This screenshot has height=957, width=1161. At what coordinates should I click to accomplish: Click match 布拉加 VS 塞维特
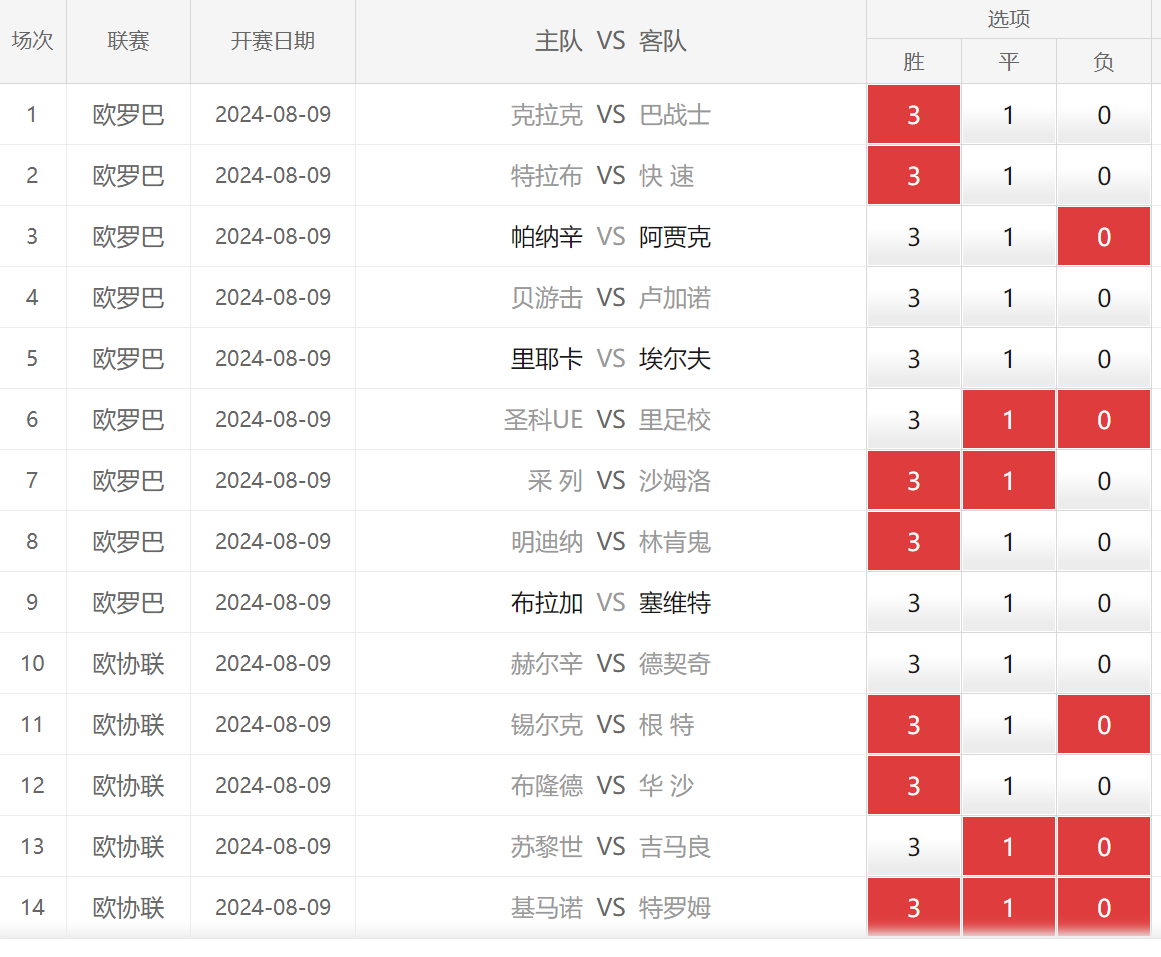point(611,603)
